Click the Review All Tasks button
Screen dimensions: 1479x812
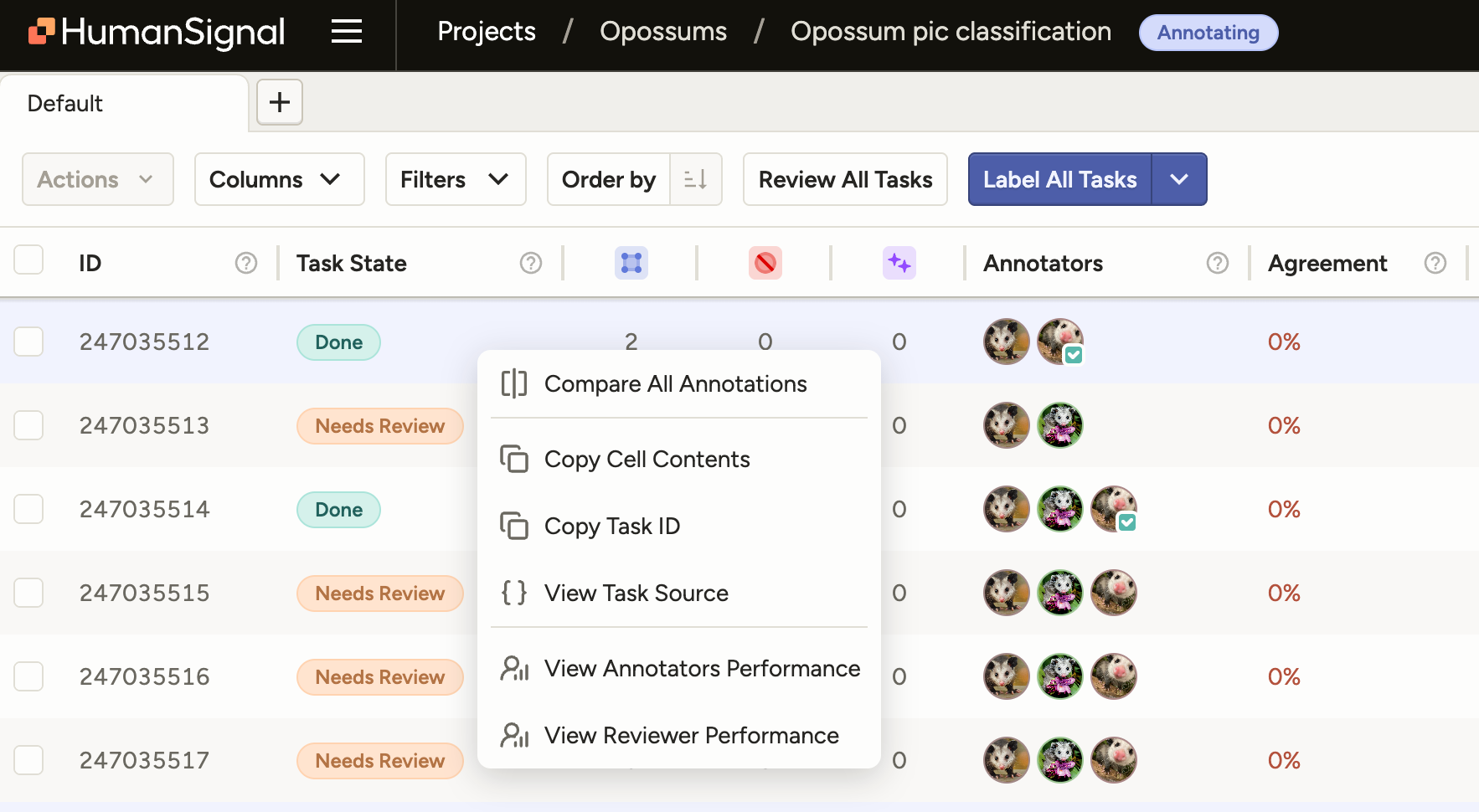click(x=845, y=179)
